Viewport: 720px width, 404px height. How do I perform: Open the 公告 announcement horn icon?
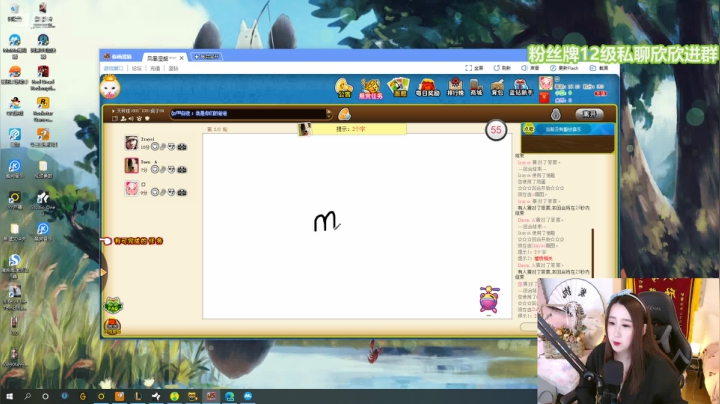(343, 87)
